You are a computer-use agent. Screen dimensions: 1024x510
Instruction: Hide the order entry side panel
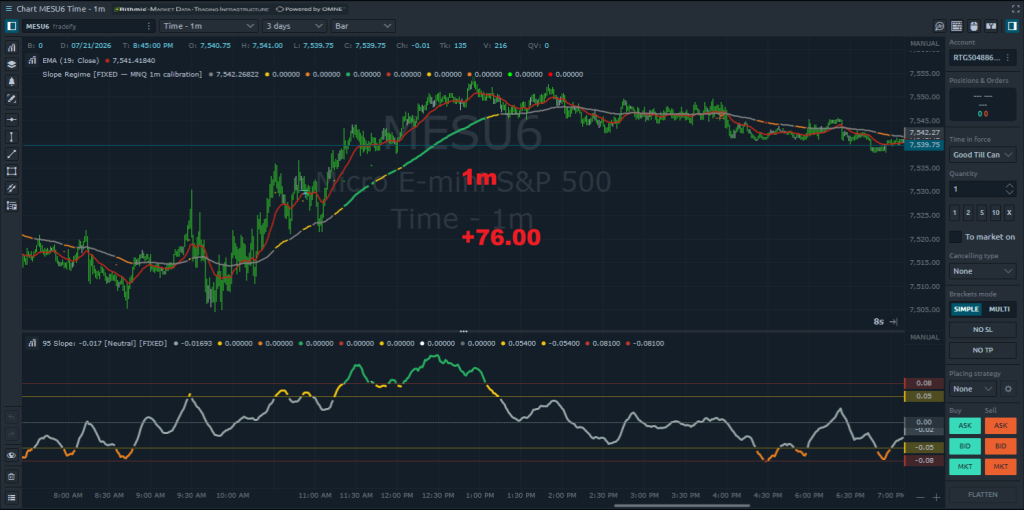pos(1012,26)
